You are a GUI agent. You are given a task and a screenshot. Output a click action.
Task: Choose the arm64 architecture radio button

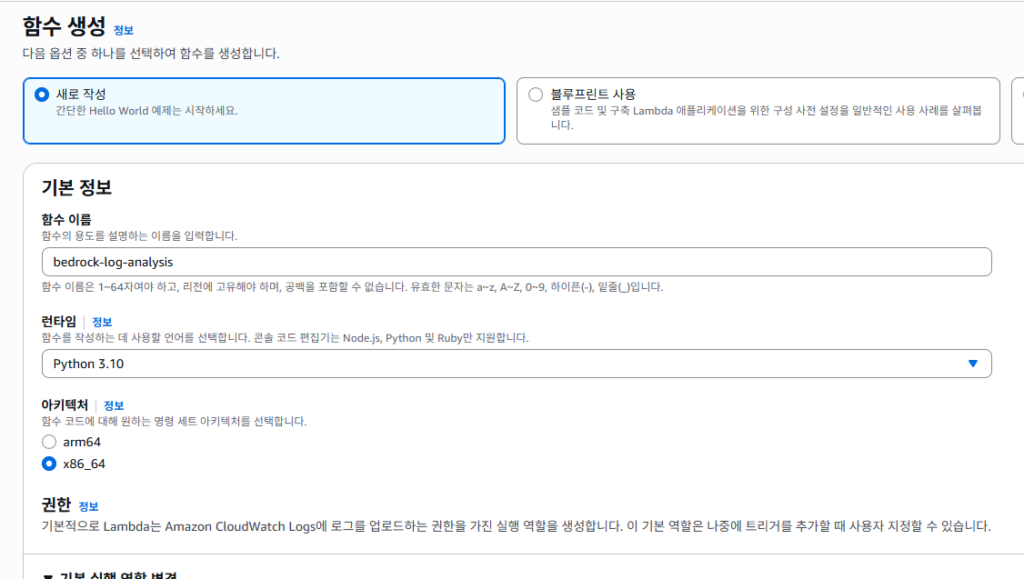click(x=49, y=442)
